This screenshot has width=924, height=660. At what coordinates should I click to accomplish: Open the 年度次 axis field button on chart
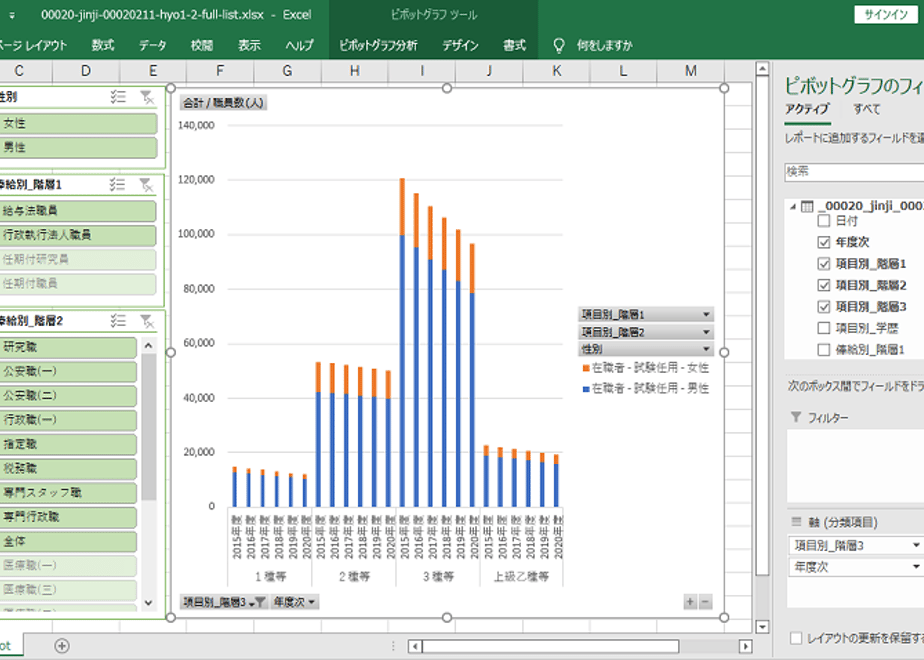(295, 602)
